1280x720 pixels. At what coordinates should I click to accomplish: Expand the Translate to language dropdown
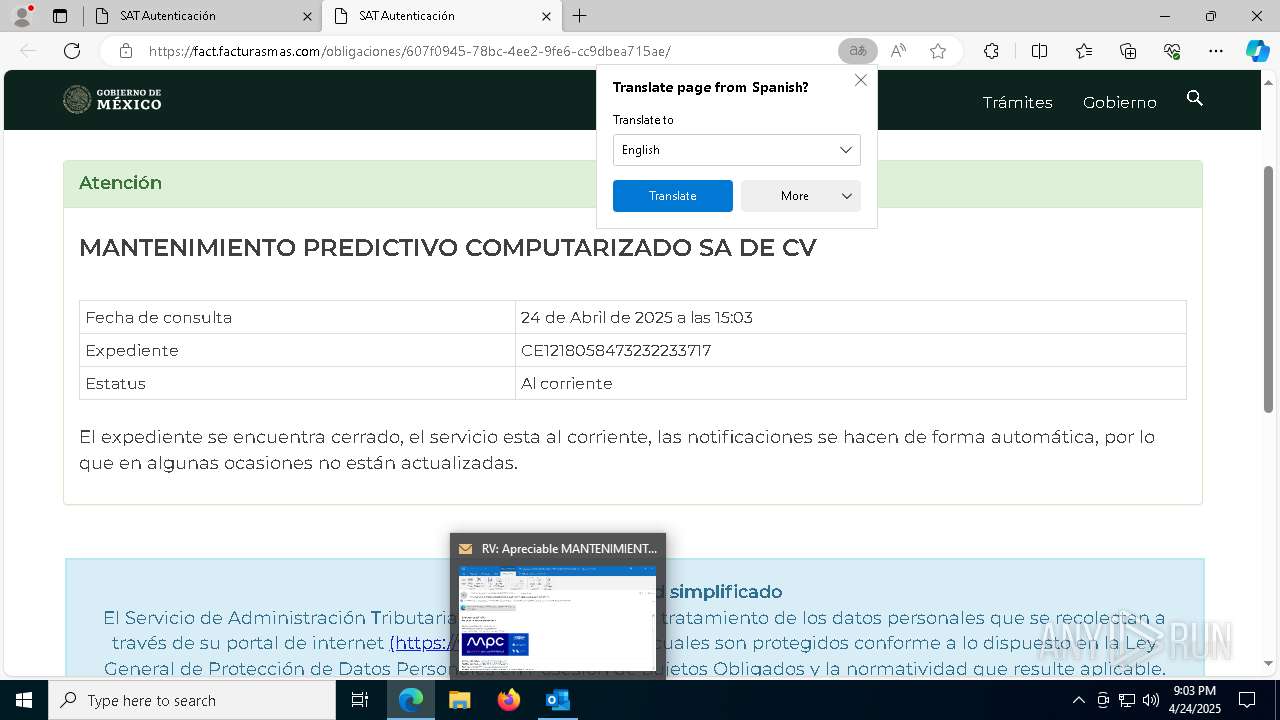click(x=737, y=150)
